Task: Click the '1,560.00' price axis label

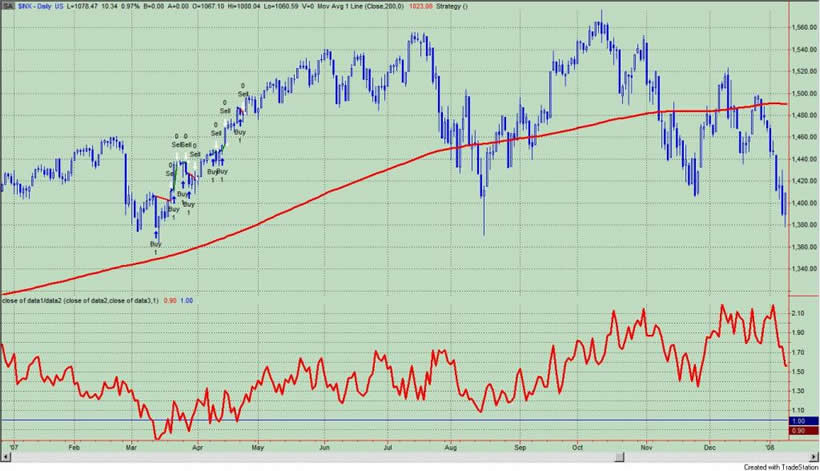Action: (x=804, y=28)
